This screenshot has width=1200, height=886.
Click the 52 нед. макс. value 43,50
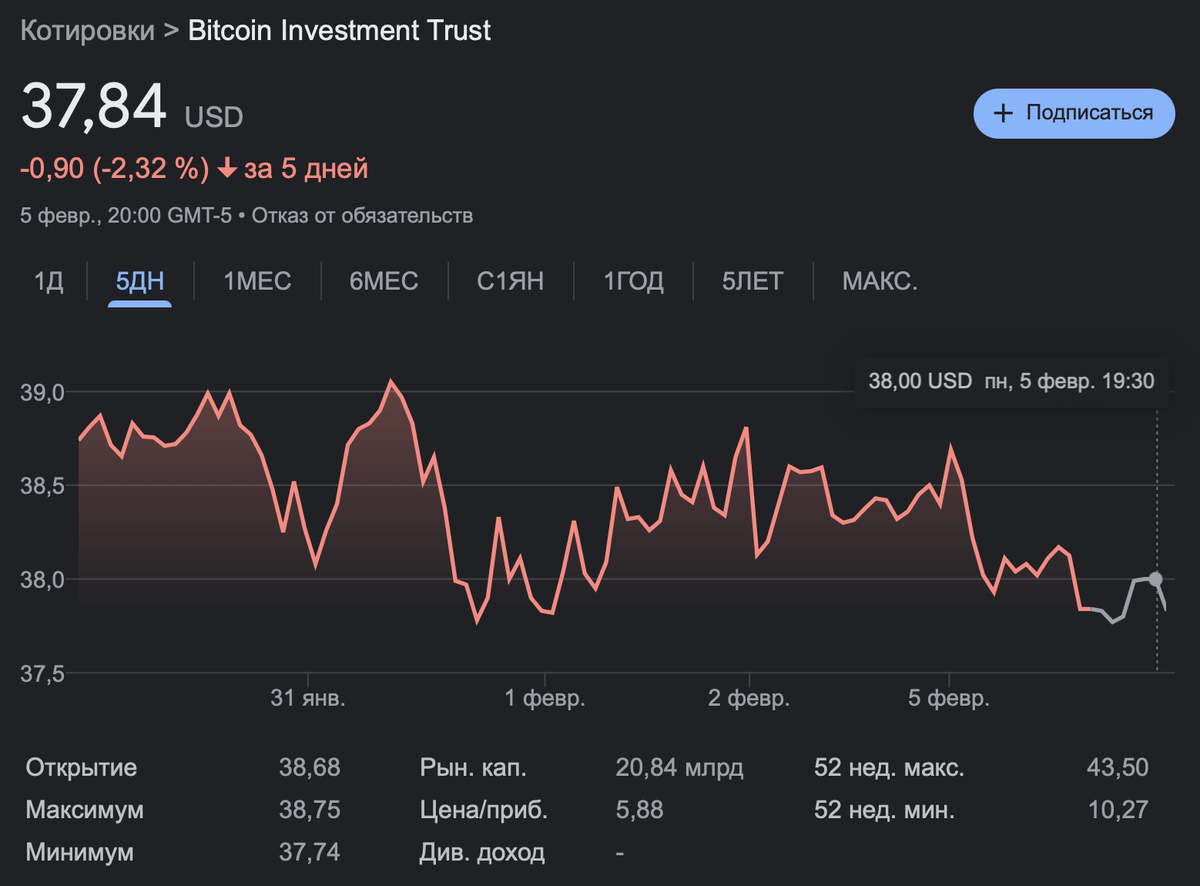point(1119,768)
